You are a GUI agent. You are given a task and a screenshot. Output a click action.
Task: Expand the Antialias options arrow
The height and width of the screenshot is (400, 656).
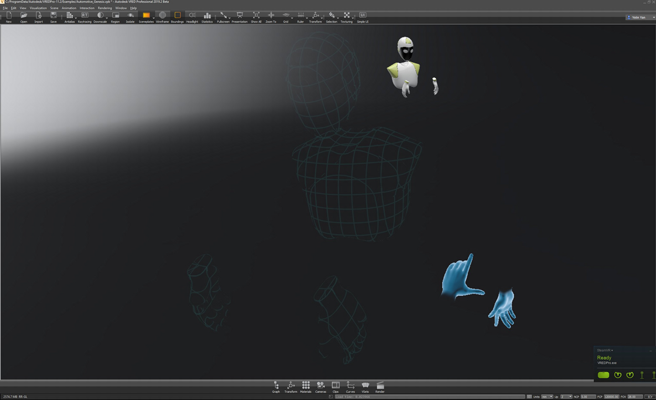coord(76,18)
